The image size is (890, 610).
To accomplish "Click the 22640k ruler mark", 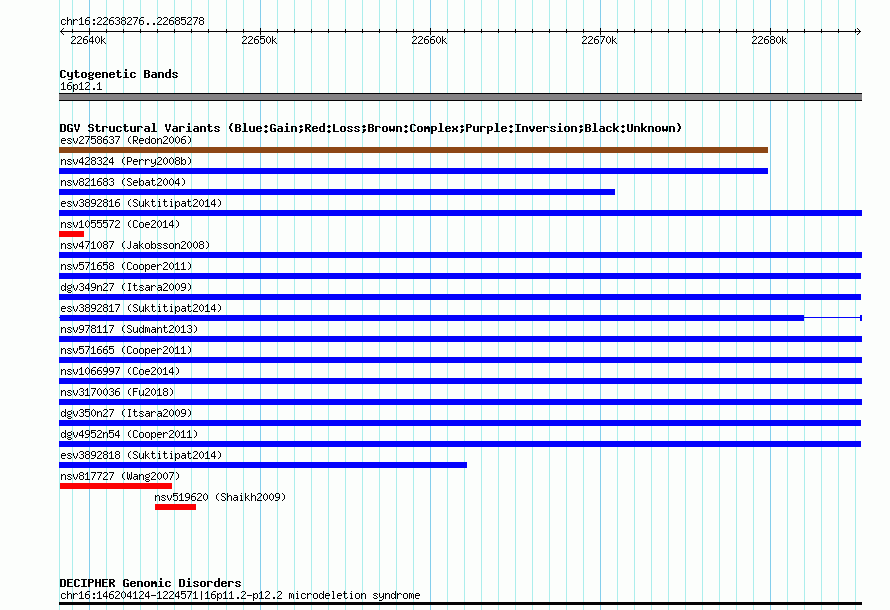I will point(88,40).
